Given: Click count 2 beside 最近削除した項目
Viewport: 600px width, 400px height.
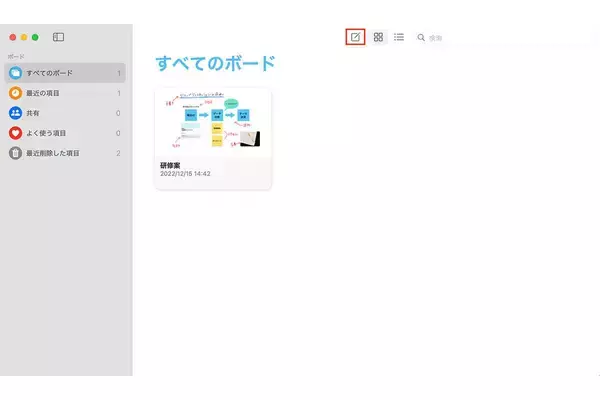Looking at the screenshot, I should pyautogui.click(x=118, y=153).
